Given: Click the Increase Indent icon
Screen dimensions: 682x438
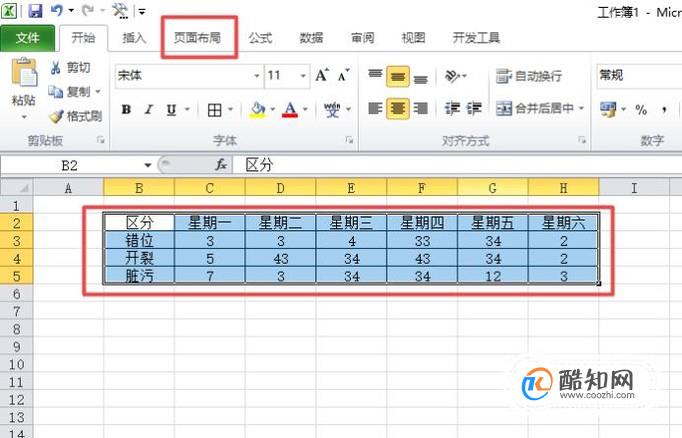Looking at the screenshot, I should 474,108.
